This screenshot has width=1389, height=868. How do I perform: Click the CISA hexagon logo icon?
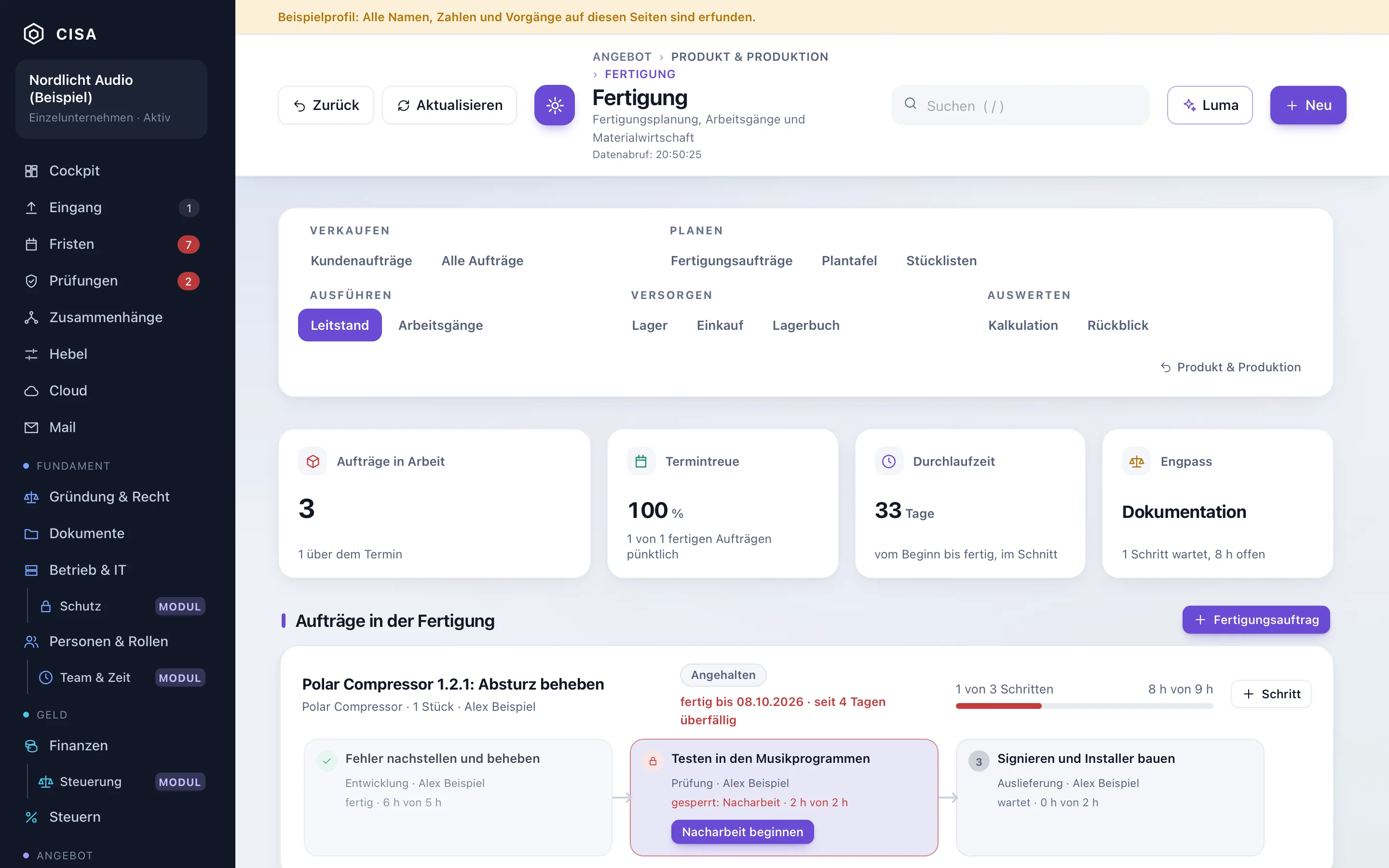34,34
